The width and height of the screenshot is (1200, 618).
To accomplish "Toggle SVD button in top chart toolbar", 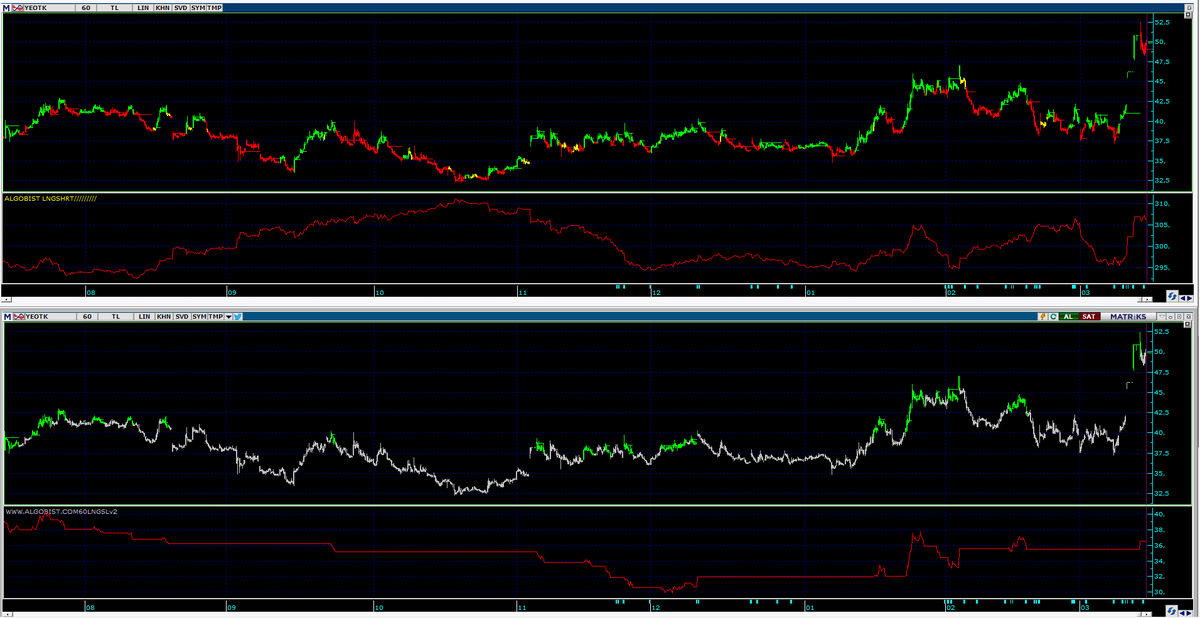I will [x=181, y=8].
